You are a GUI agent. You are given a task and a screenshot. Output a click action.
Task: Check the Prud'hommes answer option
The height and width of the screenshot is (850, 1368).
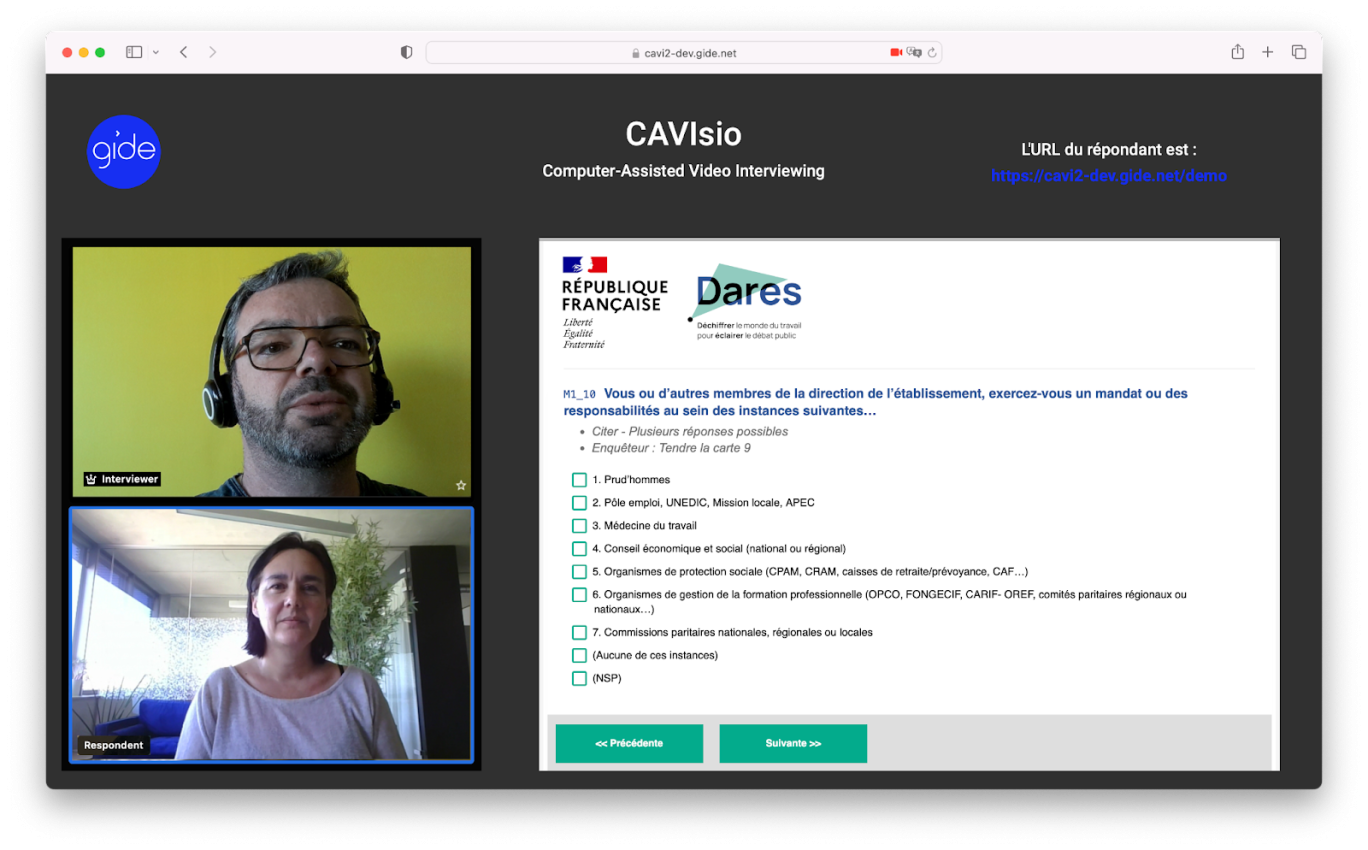580,479
